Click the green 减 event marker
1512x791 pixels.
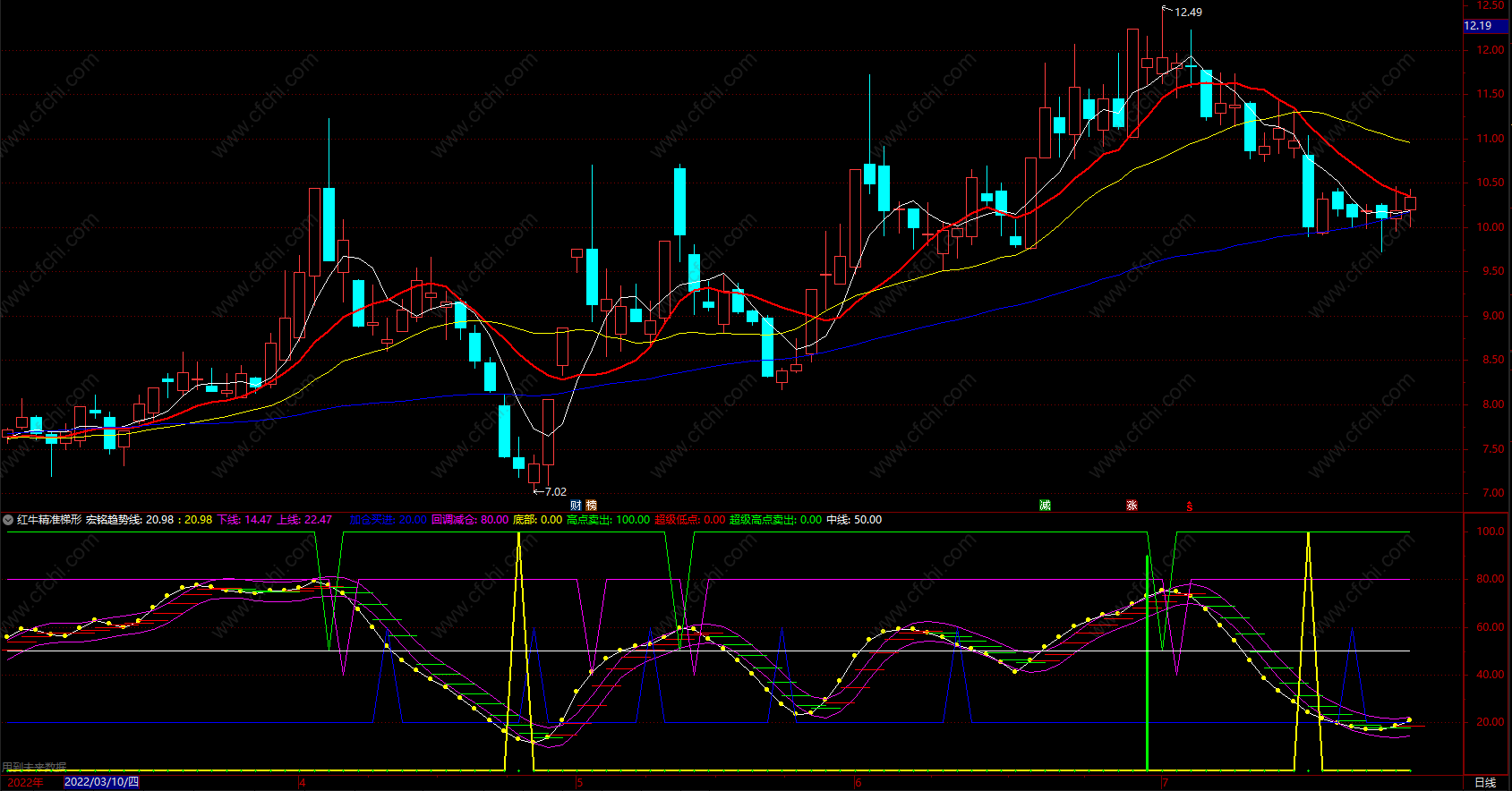pos(1045,506)
